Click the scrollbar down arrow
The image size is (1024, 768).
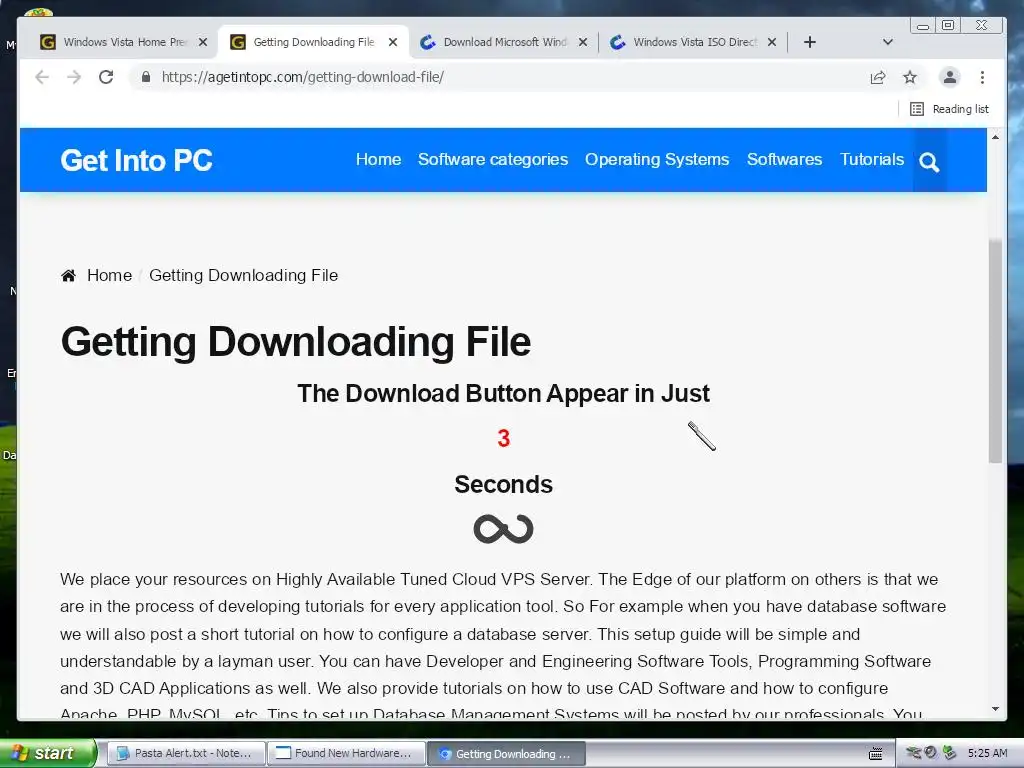click(x=995, y=709)
